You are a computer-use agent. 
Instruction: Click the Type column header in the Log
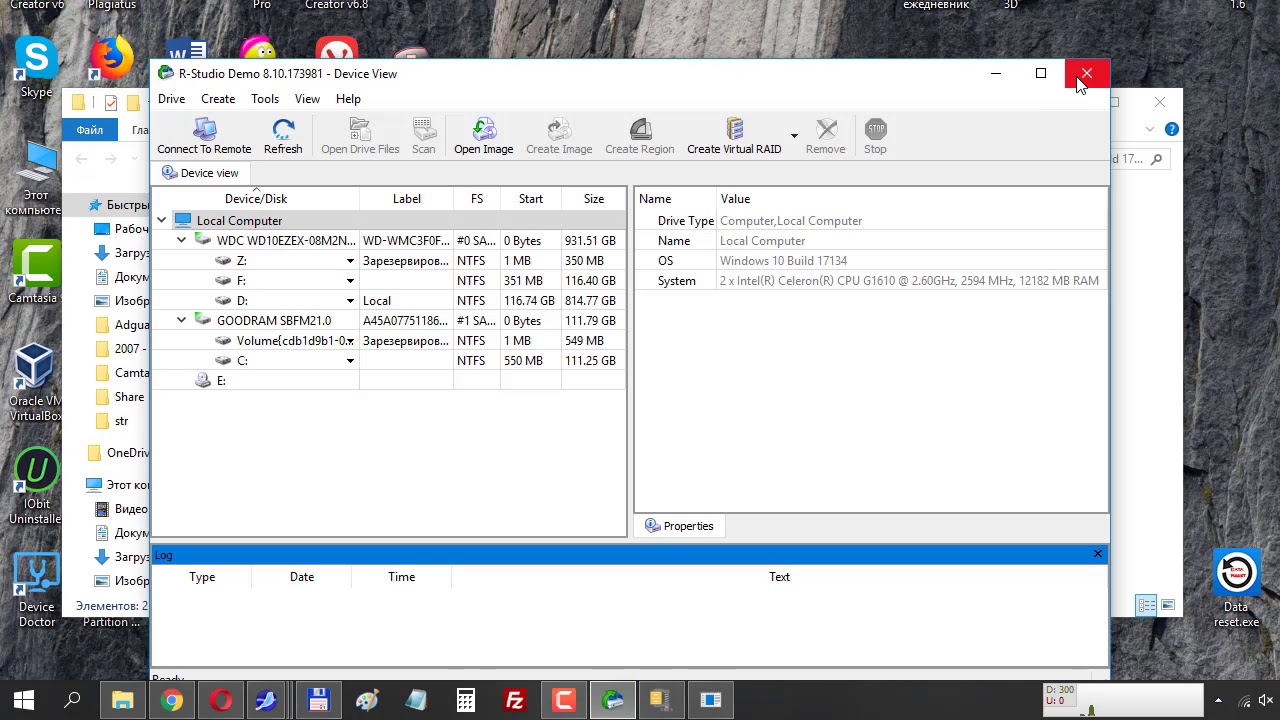[202, 577]
